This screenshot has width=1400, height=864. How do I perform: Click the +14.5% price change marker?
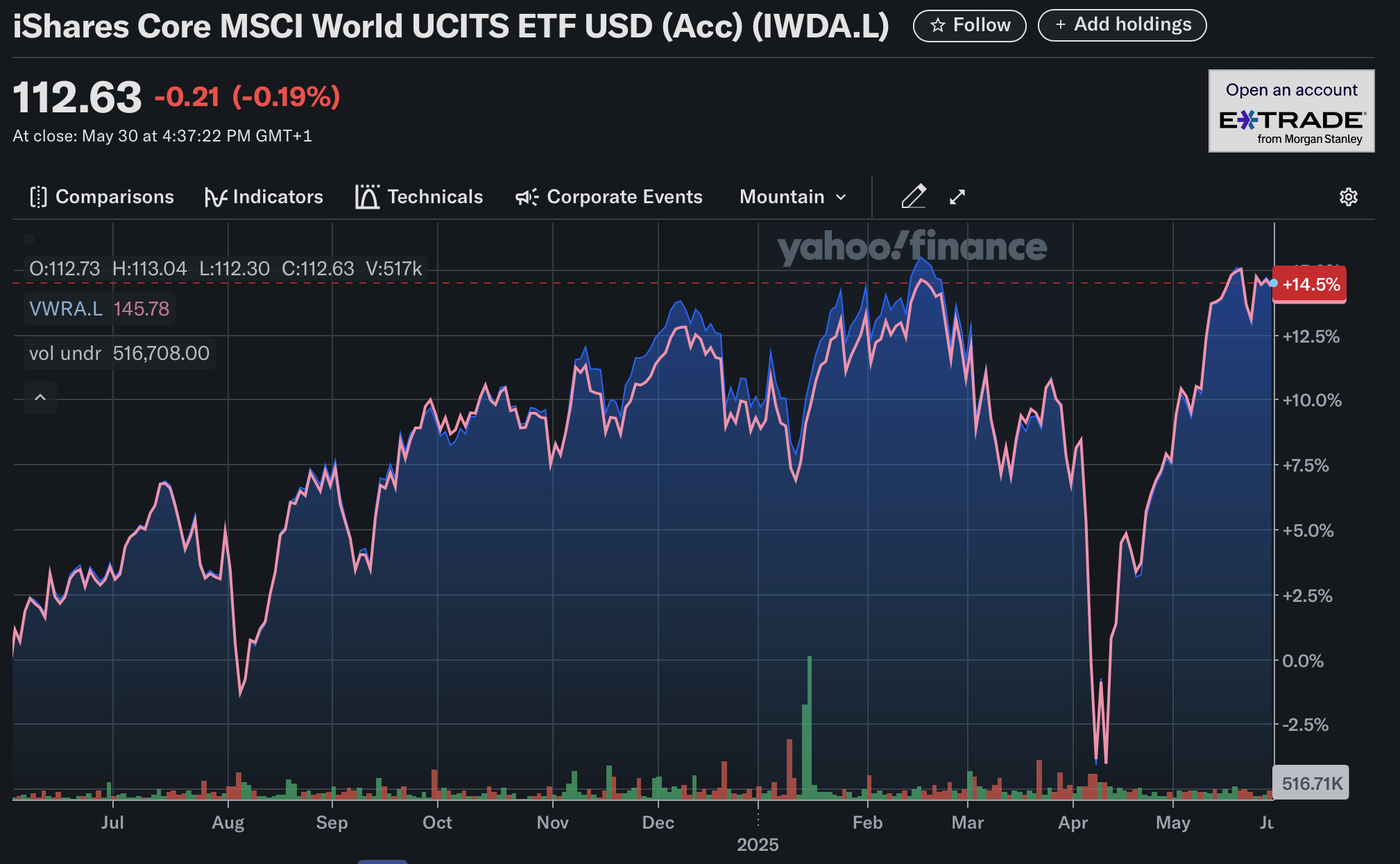point(1308,284)
